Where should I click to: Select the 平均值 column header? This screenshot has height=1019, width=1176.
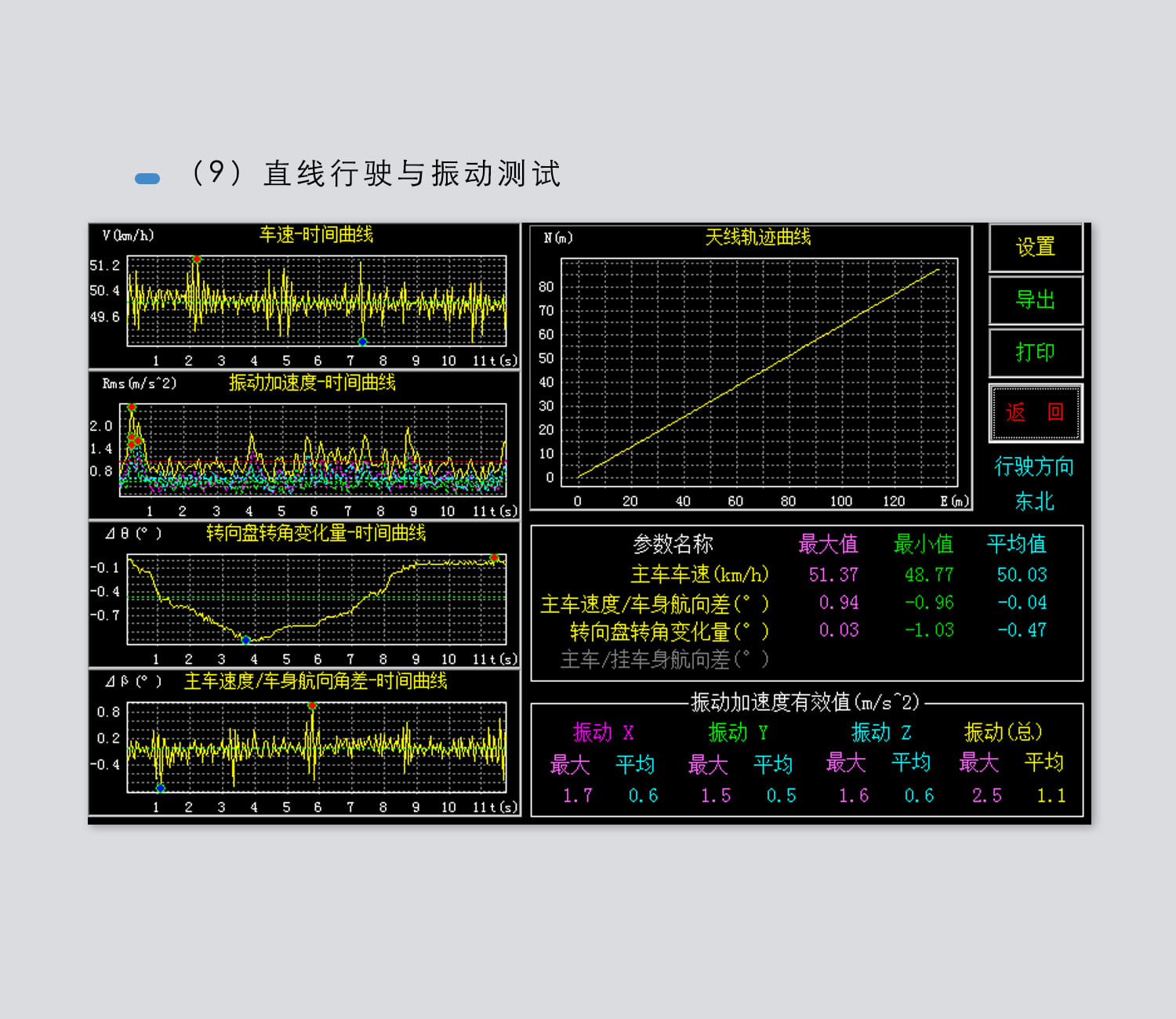tap(1016, 544)
